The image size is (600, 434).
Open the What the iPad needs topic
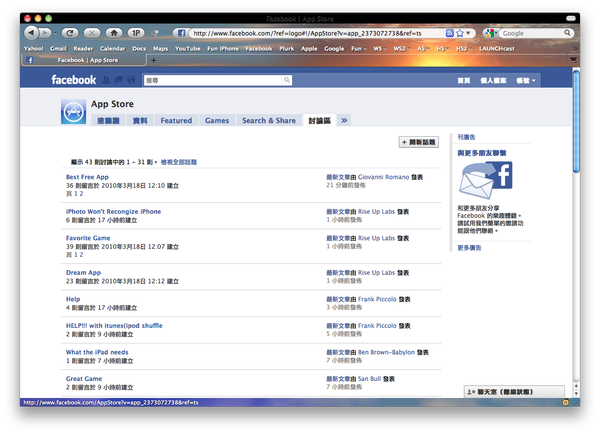pos(97,352)
